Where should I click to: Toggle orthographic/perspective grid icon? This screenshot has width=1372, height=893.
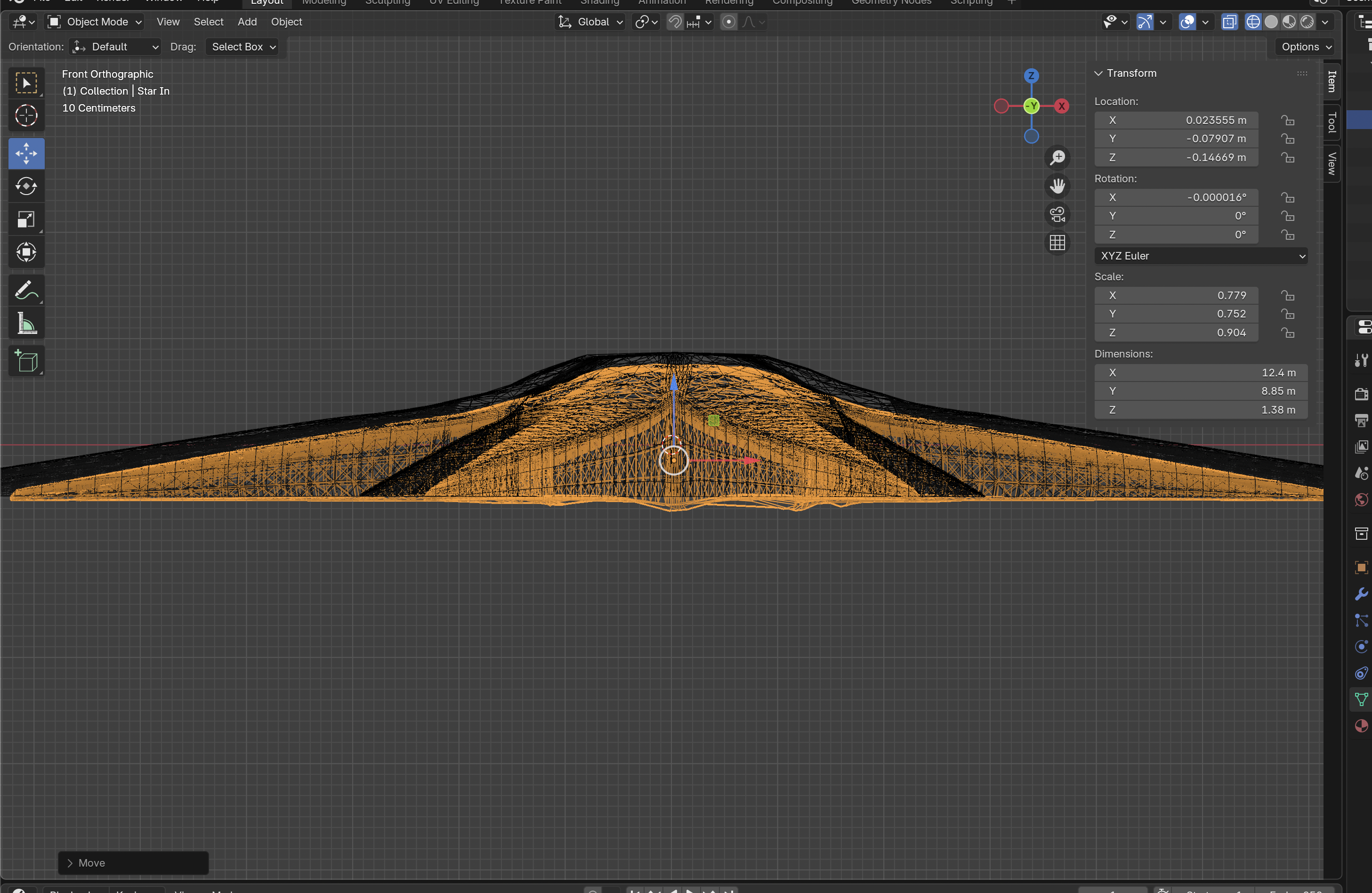tap(1057, 243)
